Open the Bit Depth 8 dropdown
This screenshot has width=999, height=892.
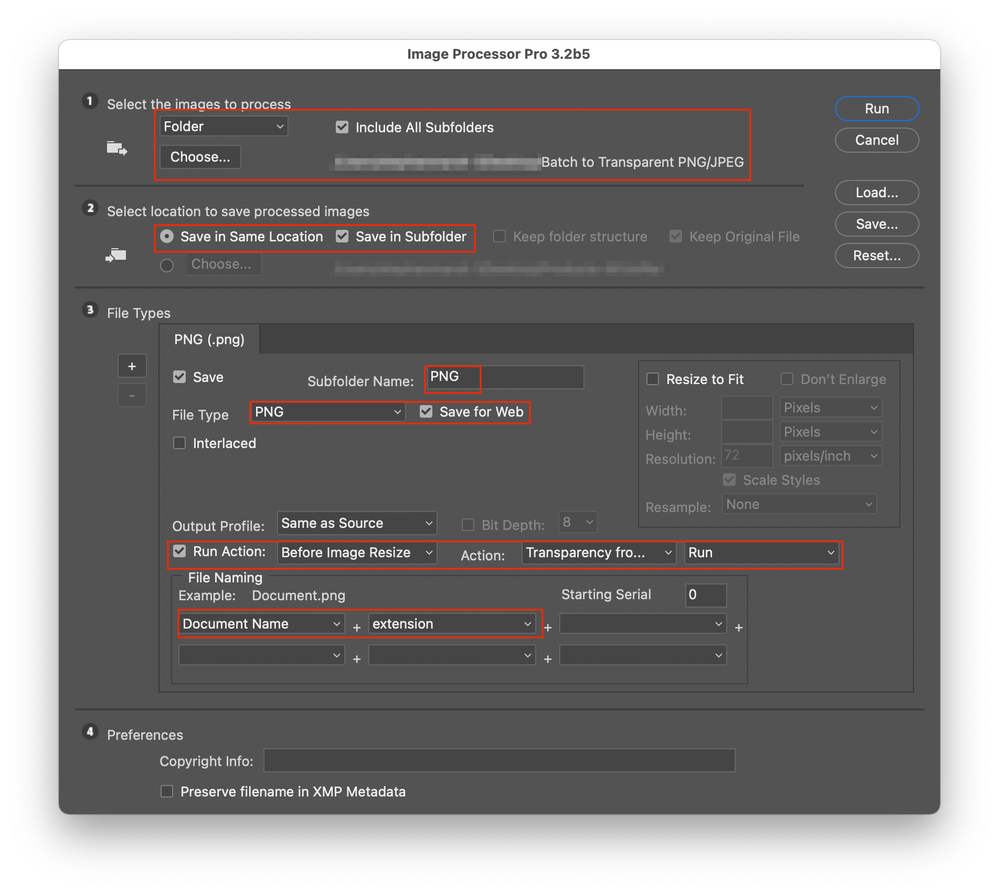pos(578,522)
